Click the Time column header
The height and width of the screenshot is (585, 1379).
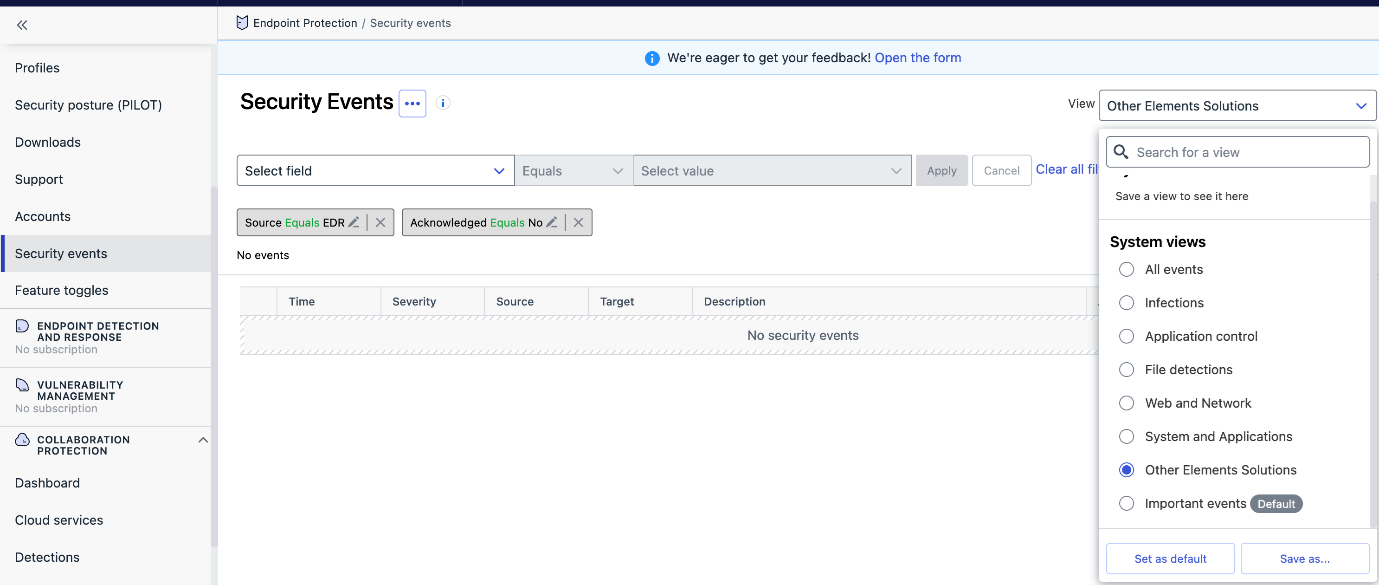click(328, 301)
